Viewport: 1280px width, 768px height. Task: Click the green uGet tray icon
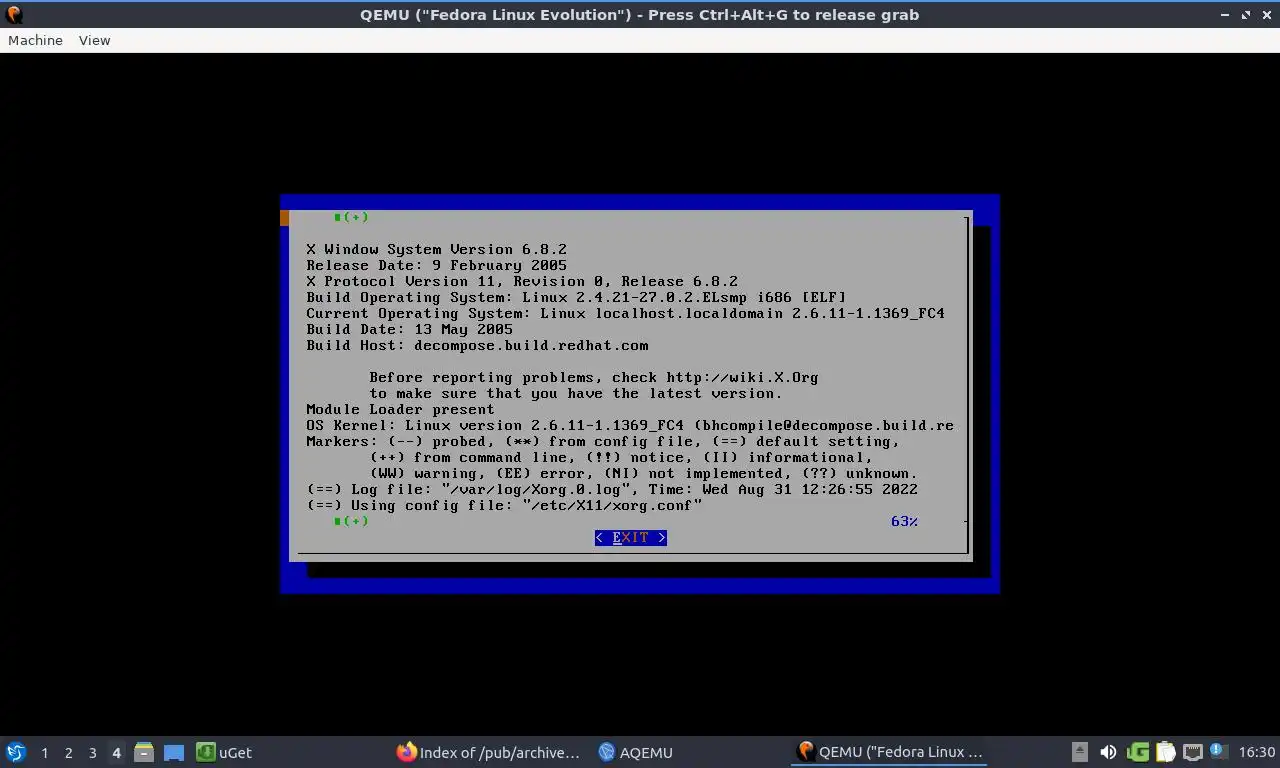[x=1138, y=752]
